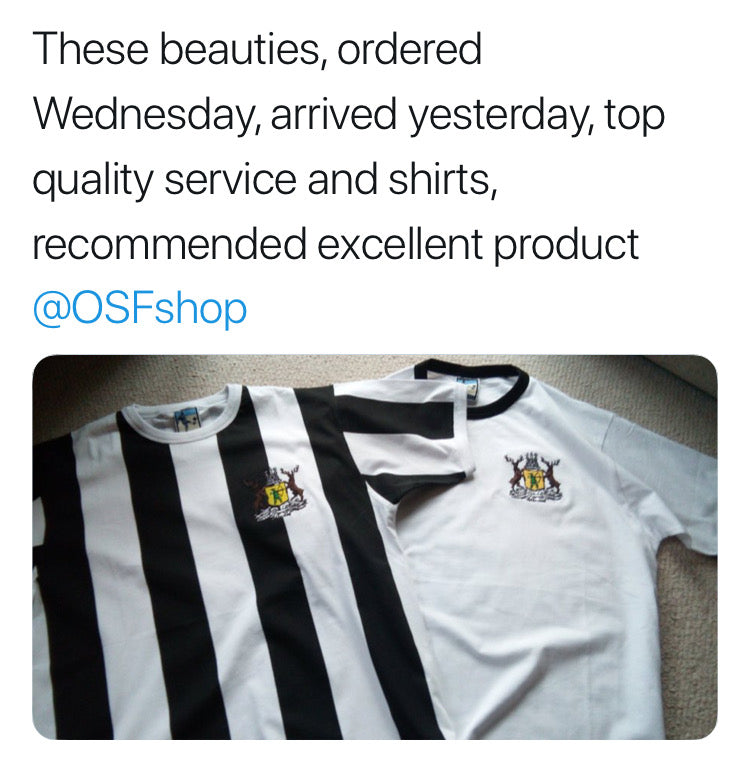750x761 pixels.
Task: Click the phrase "excellent product"
Action: click(x=478, y=246)
